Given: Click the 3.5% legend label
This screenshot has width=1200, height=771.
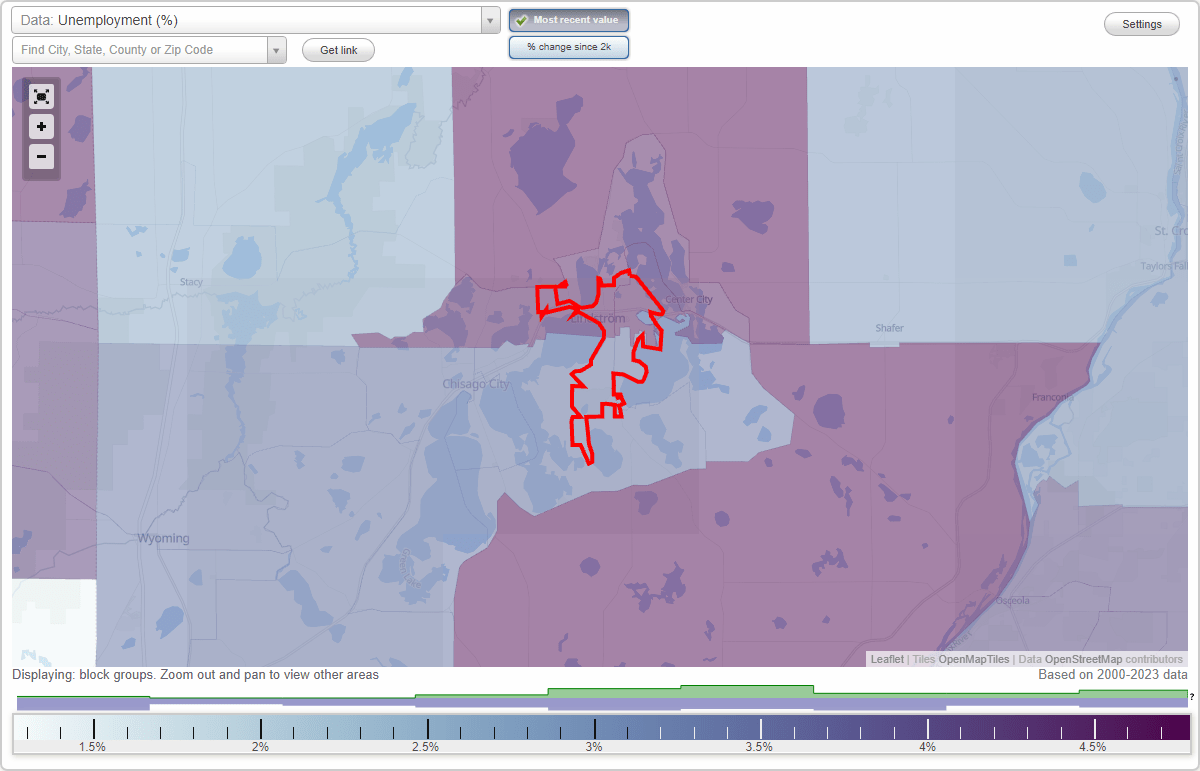Looking at the screenshot, I should [759, 746].
